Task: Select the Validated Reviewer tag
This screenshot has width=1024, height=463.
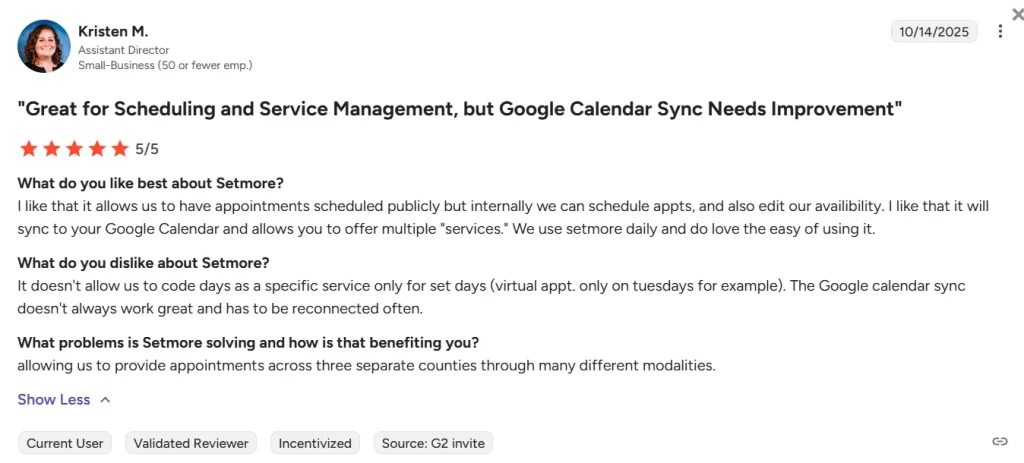Action: [191, 443]
